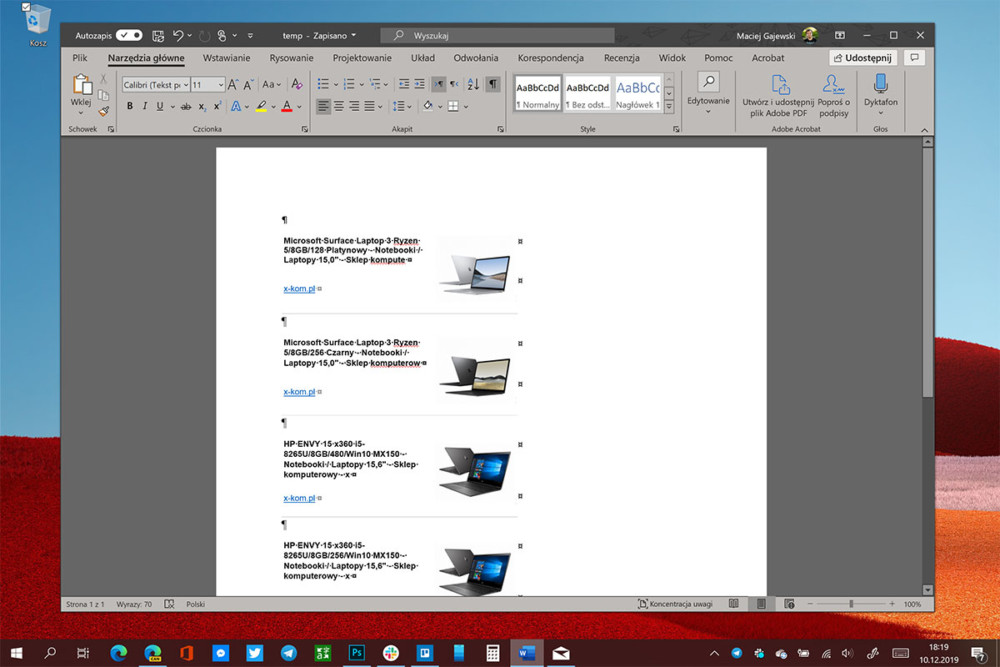Screen dimensions: 1000x667
Task: Increase font size with the larger A
Action: [233, 84]
